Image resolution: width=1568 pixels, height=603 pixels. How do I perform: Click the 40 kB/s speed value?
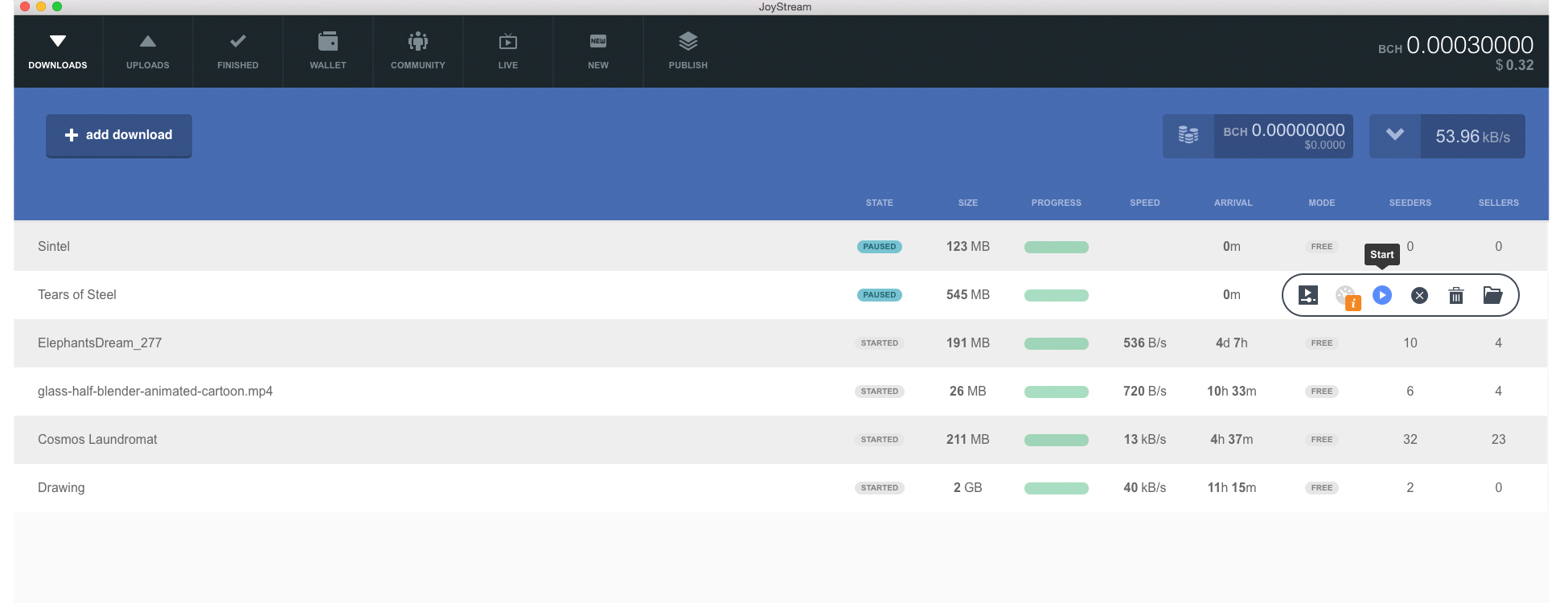click(x=1145, y=488)
